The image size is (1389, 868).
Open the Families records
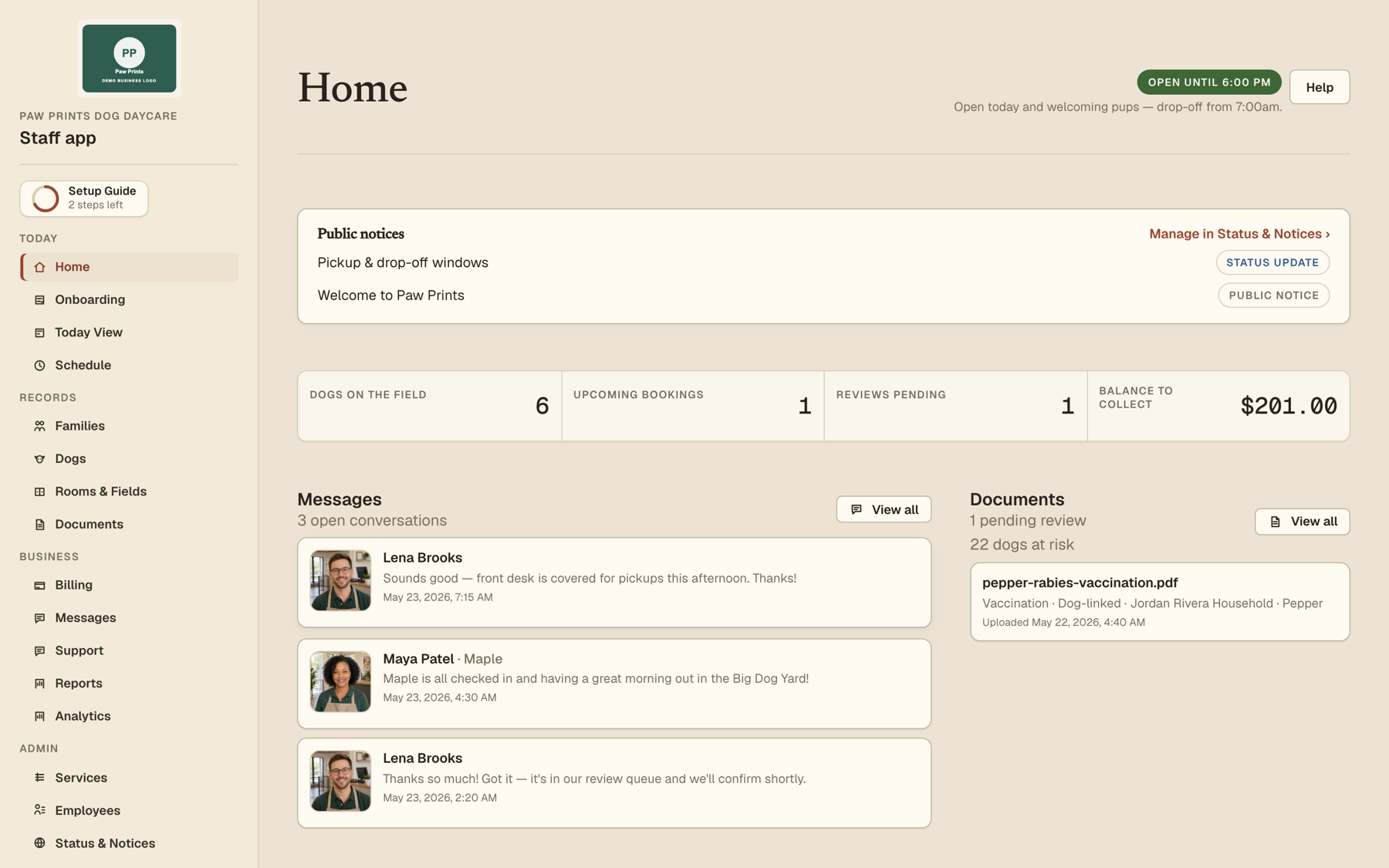(129, 426)
